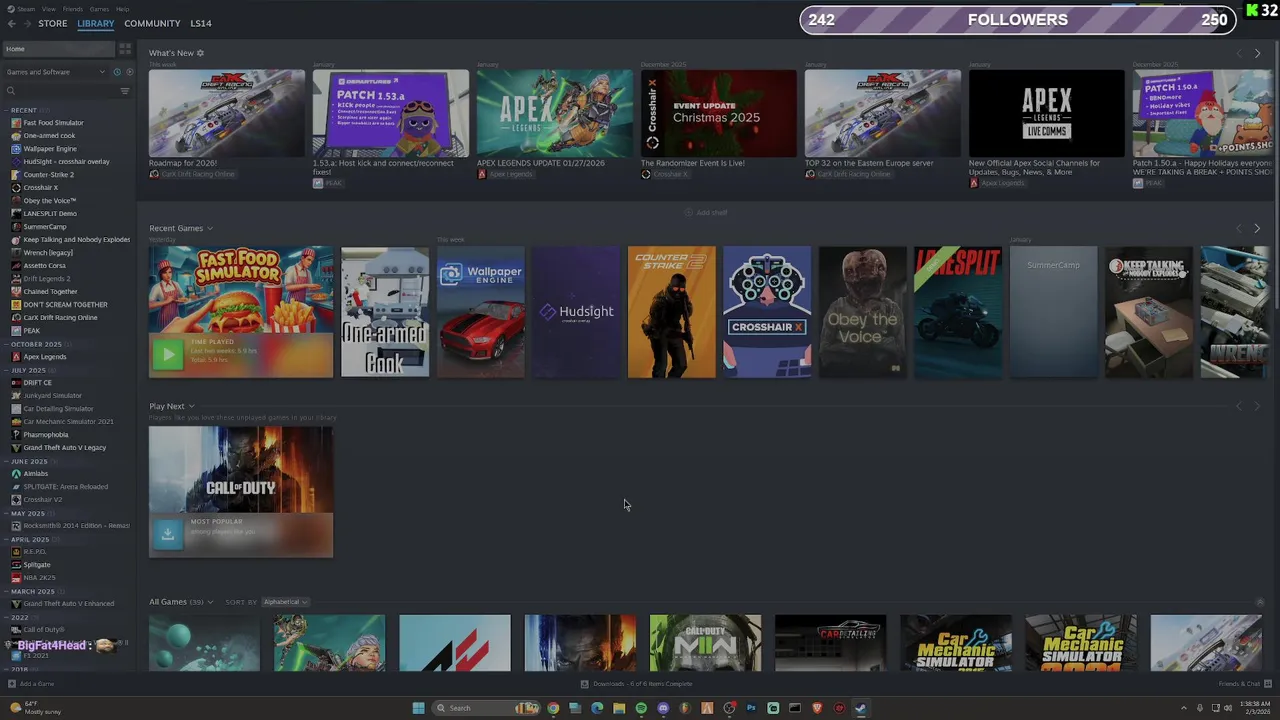Open the Games menu
Viewport: 1280px width, 720px height.
coord(99,8)
